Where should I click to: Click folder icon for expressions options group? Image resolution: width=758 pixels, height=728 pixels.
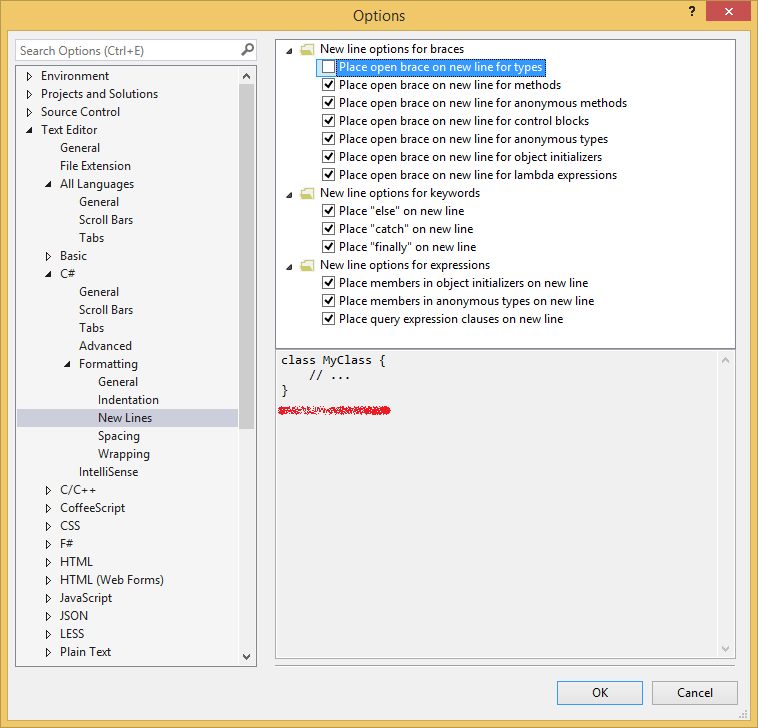(x=306, y=265)
